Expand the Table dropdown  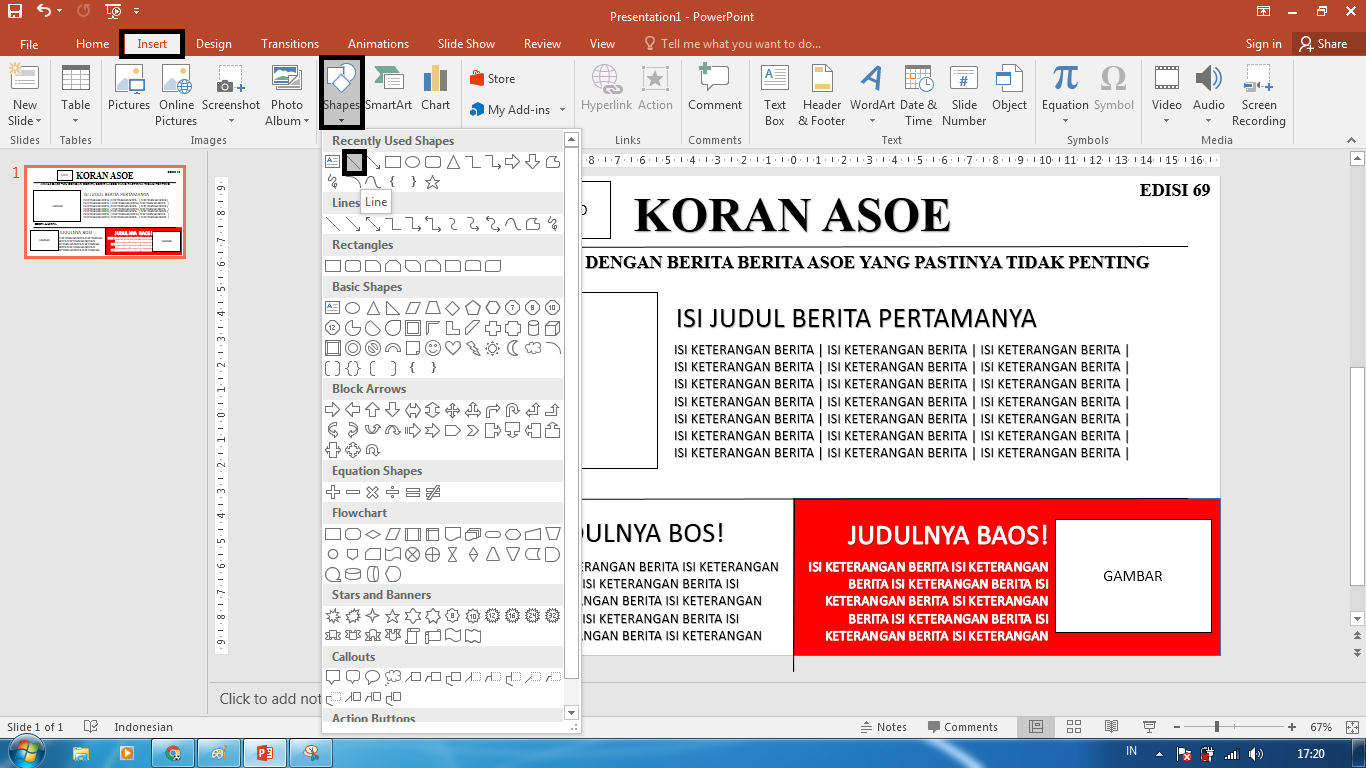click(76, 121)
